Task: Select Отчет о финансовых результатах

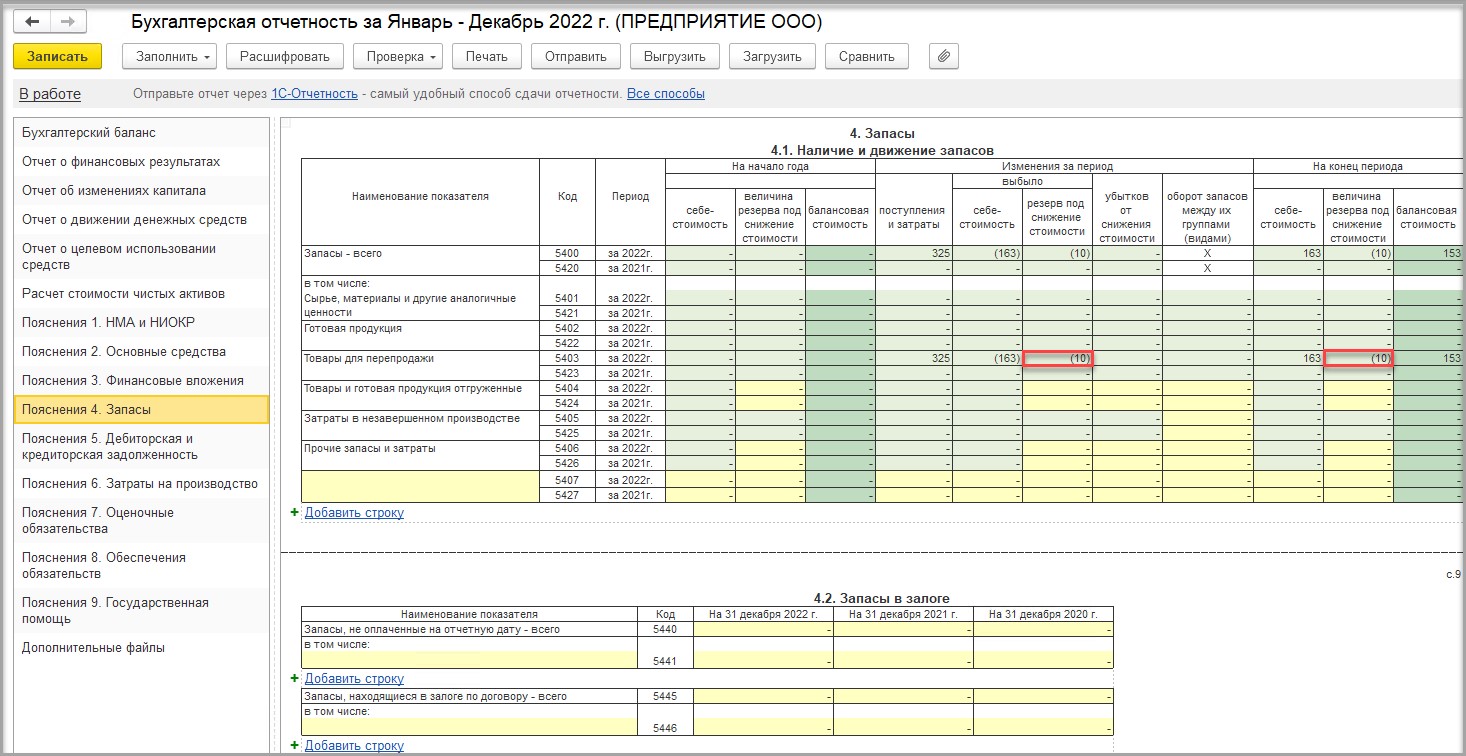Action: (x=141, y=162)
